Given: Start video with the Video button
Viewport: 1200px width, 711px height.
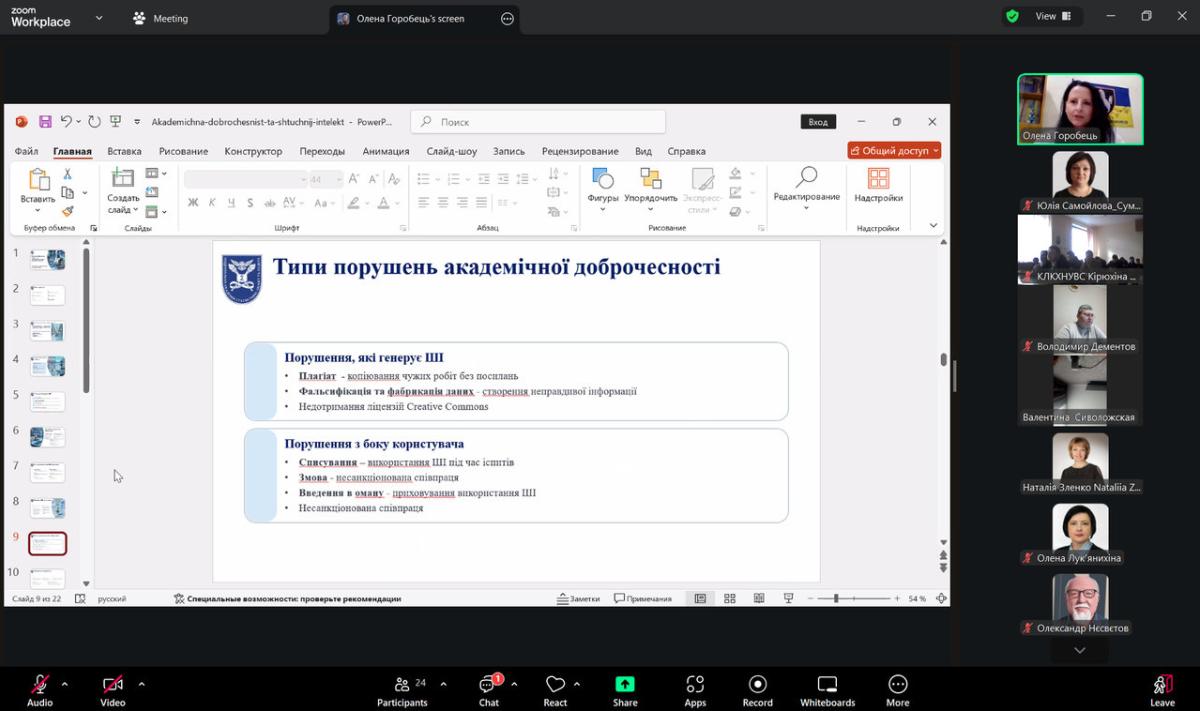Looking at the screenshot, I should pyautogui.click(x=113, y=685).
